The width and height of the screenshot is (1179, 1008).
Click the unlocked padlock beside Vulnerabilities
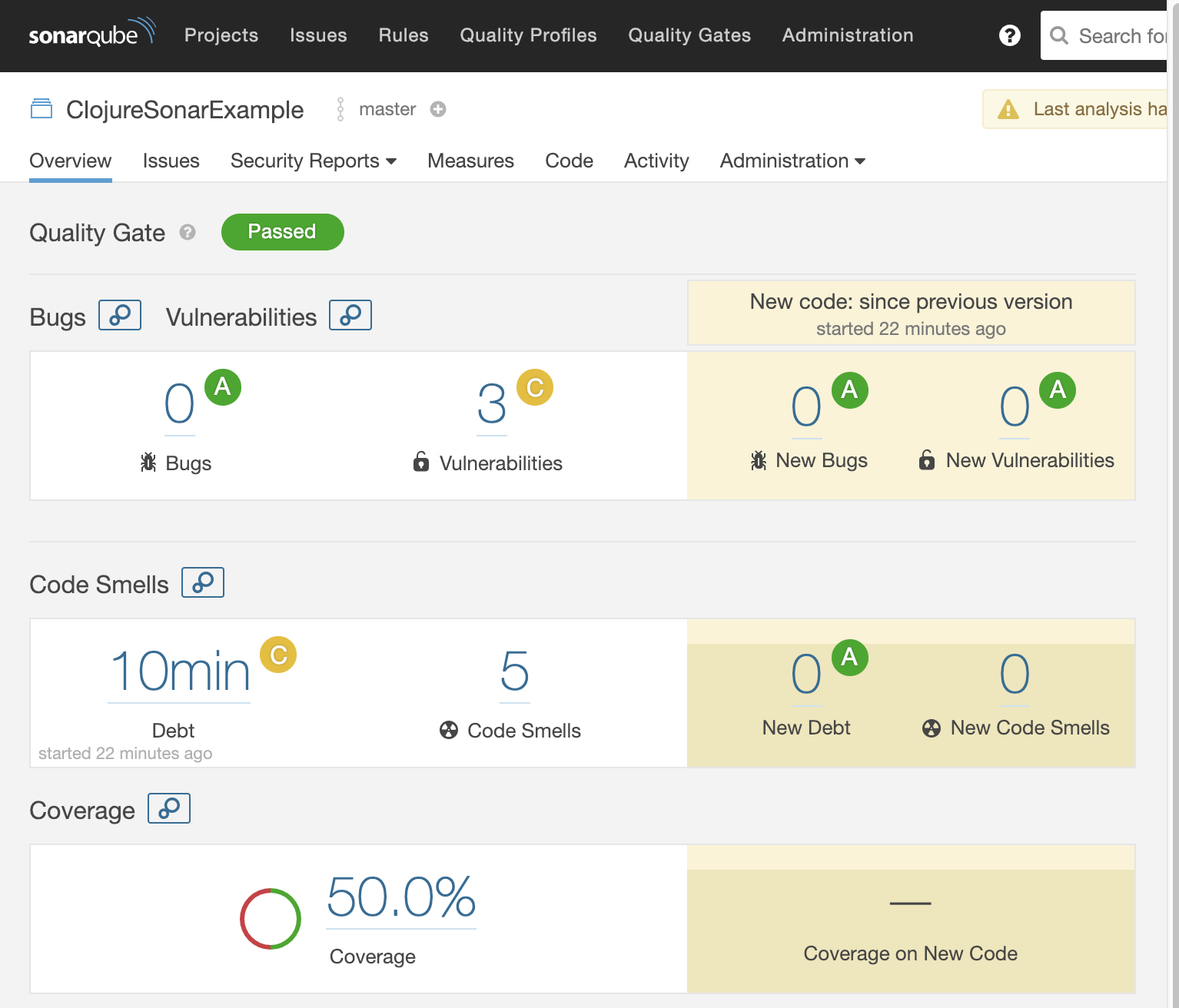tap(421, 462)
